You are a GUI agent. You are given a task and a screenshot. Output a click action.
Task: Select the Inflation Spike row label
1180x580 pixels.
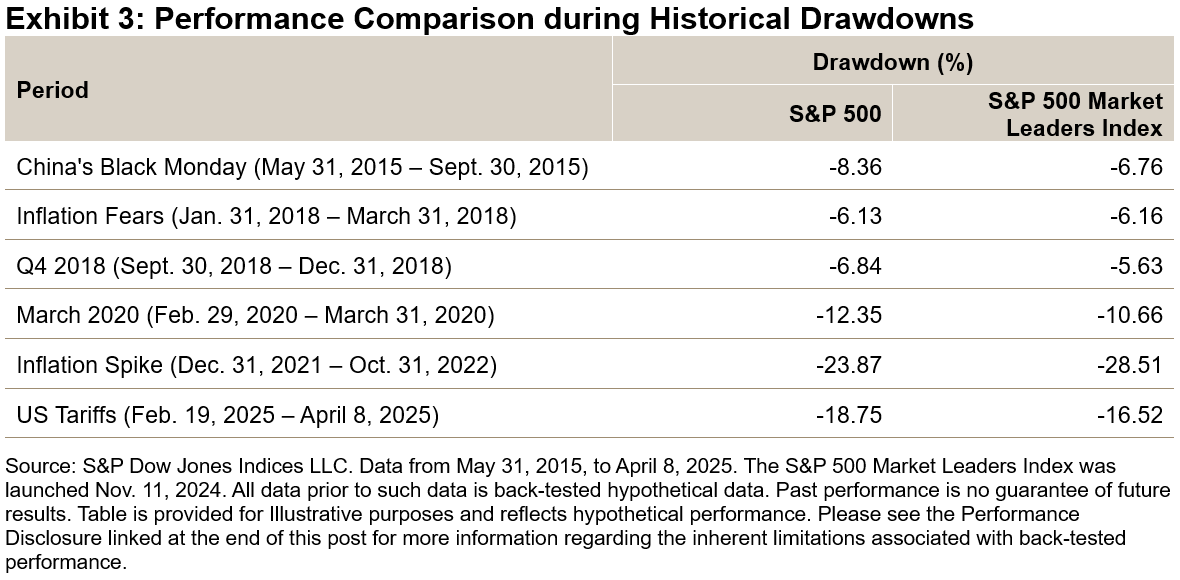coord(257,365)
